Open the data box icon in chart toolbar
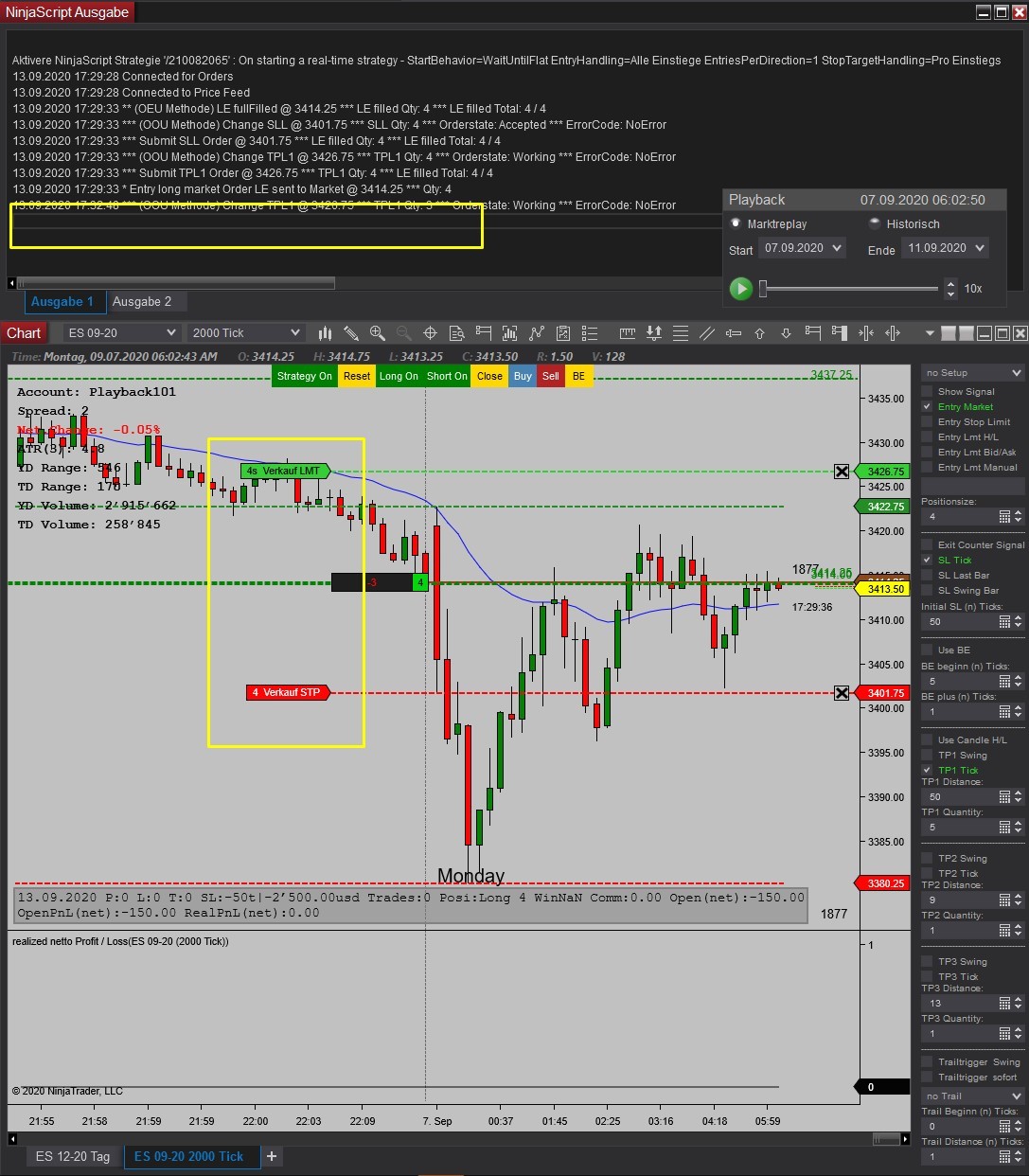Screen dimensions: 1029x1176 click(x=457, y=332)
